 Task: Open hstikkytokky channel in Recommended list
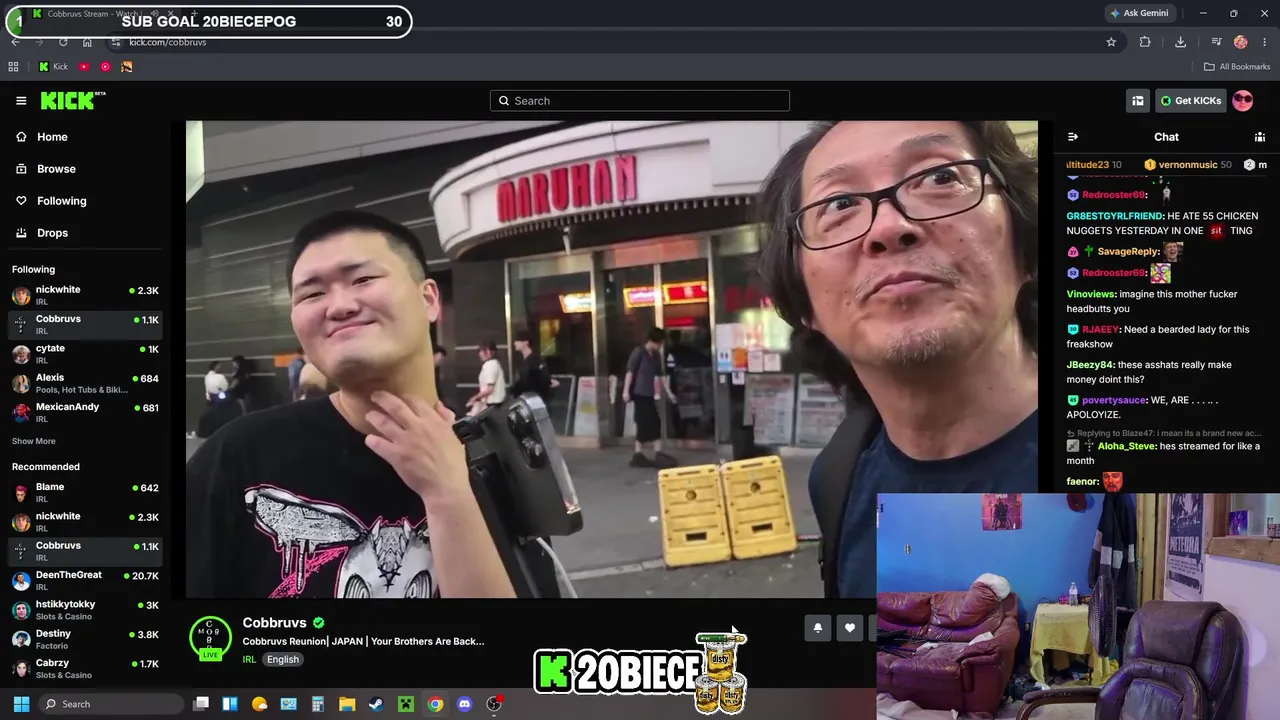pos(85,609)
